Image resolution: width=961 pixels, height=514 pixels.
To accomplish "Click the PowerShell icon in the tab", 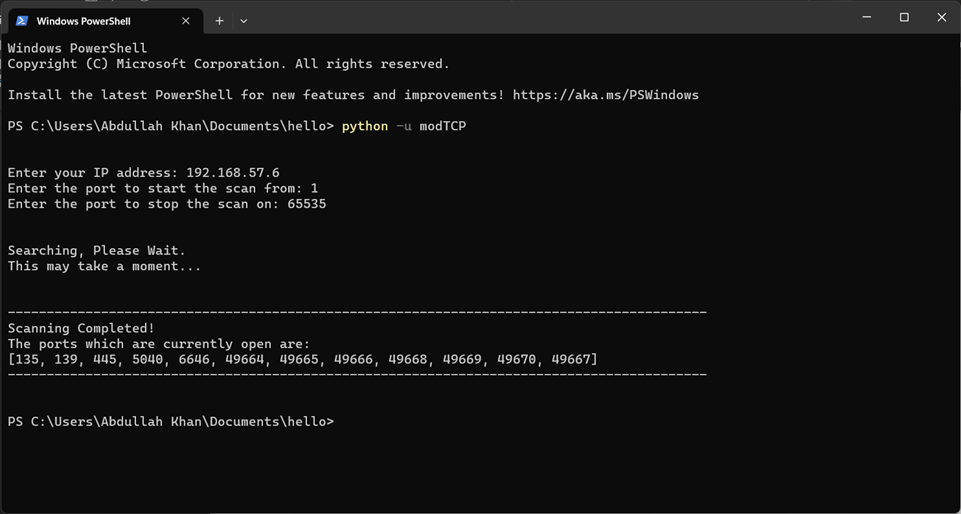I will pyautogui.click(x=21, y=21).
